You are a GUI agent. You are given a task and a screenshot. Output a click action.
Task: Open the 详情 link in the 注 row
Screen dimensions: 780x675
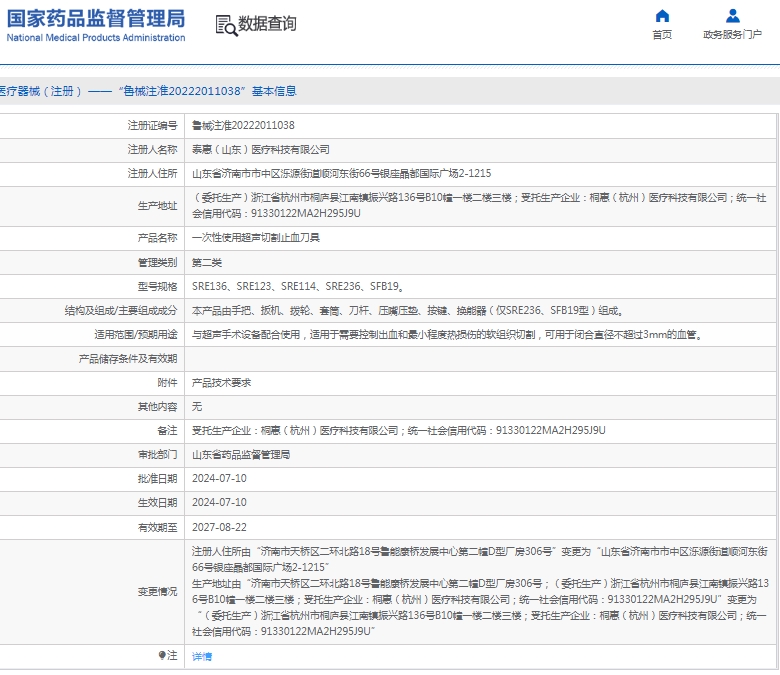pos(202,657)
